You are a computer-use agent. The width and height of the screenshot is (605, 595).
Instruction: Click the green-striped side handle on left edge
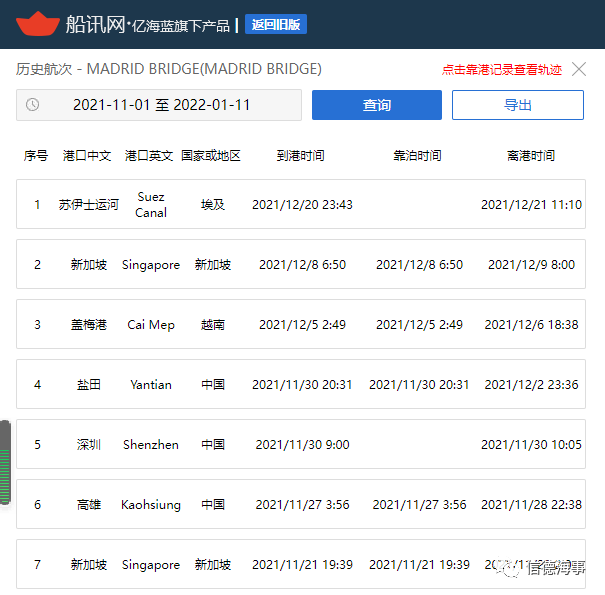point(5,463)
